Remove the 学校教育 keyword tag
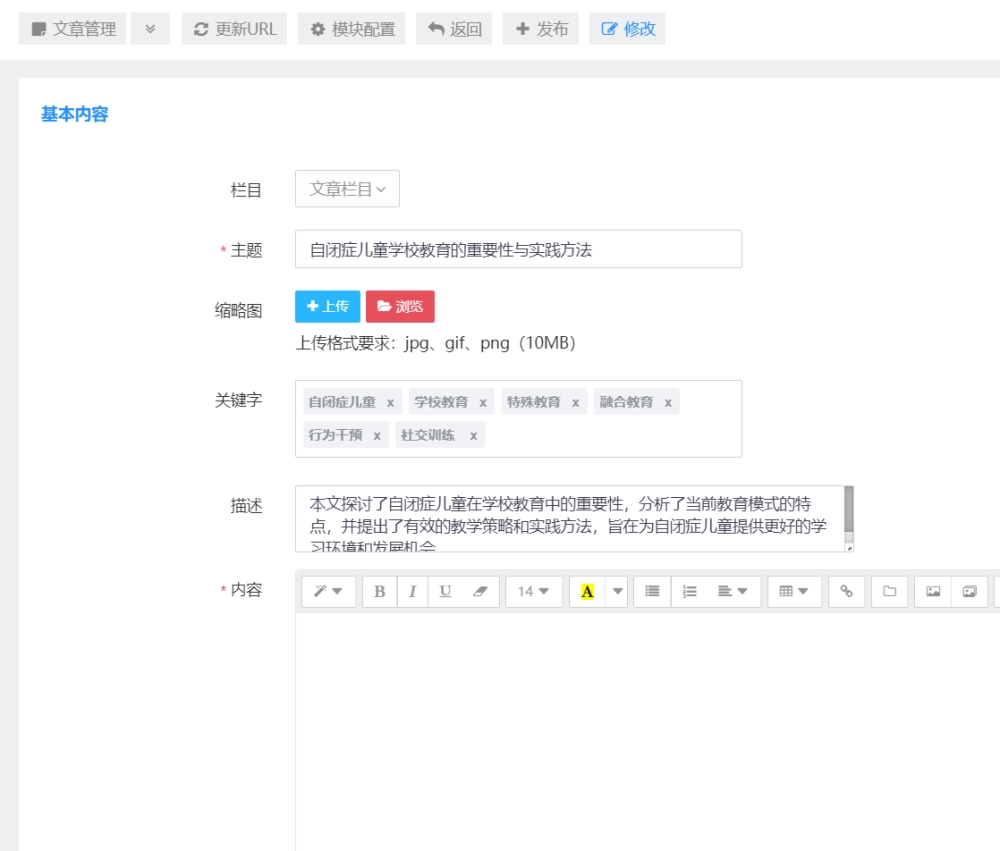Image resolution: width=1000 pixels, height=851 pixels. pyautogui.click(x=483, y=403)
